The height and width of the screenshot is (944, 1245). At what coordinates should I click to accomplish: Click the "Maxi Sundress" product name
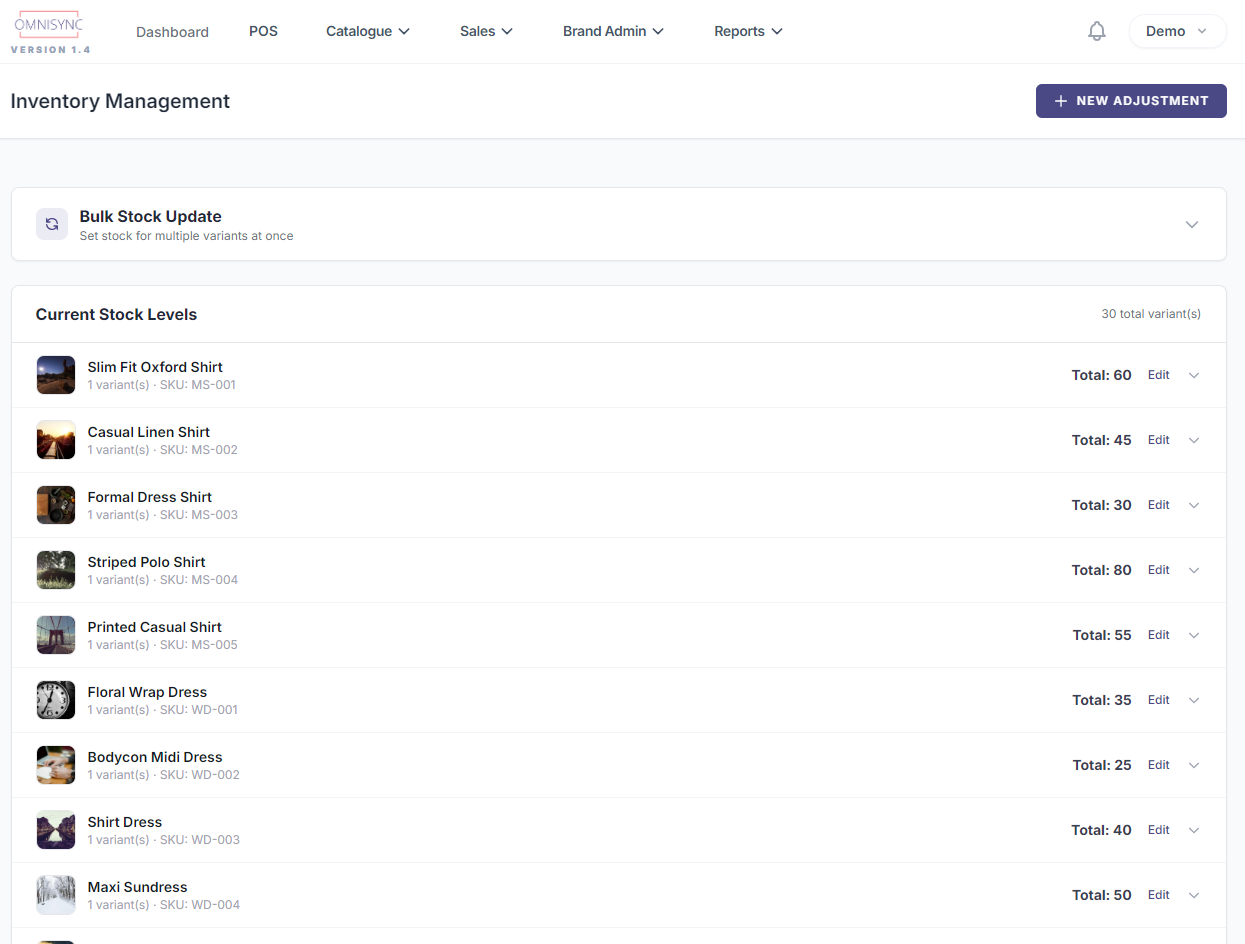137,887
